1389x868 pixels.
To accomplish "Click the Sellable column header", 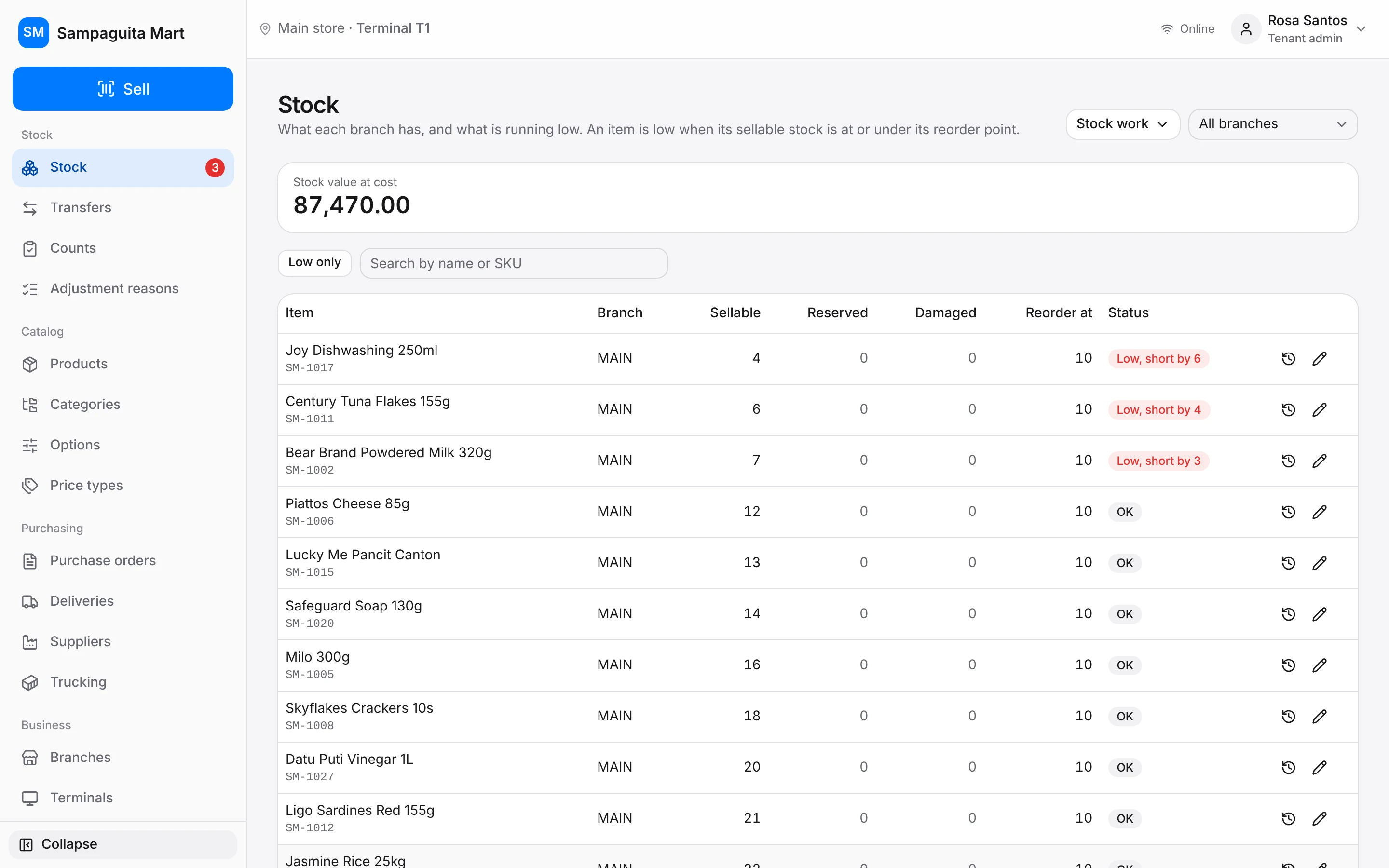I will 735,313.
